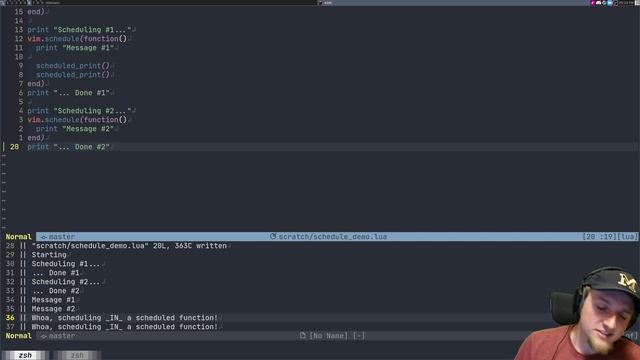Click the Starting output on line 29

(x=49, y=255)
